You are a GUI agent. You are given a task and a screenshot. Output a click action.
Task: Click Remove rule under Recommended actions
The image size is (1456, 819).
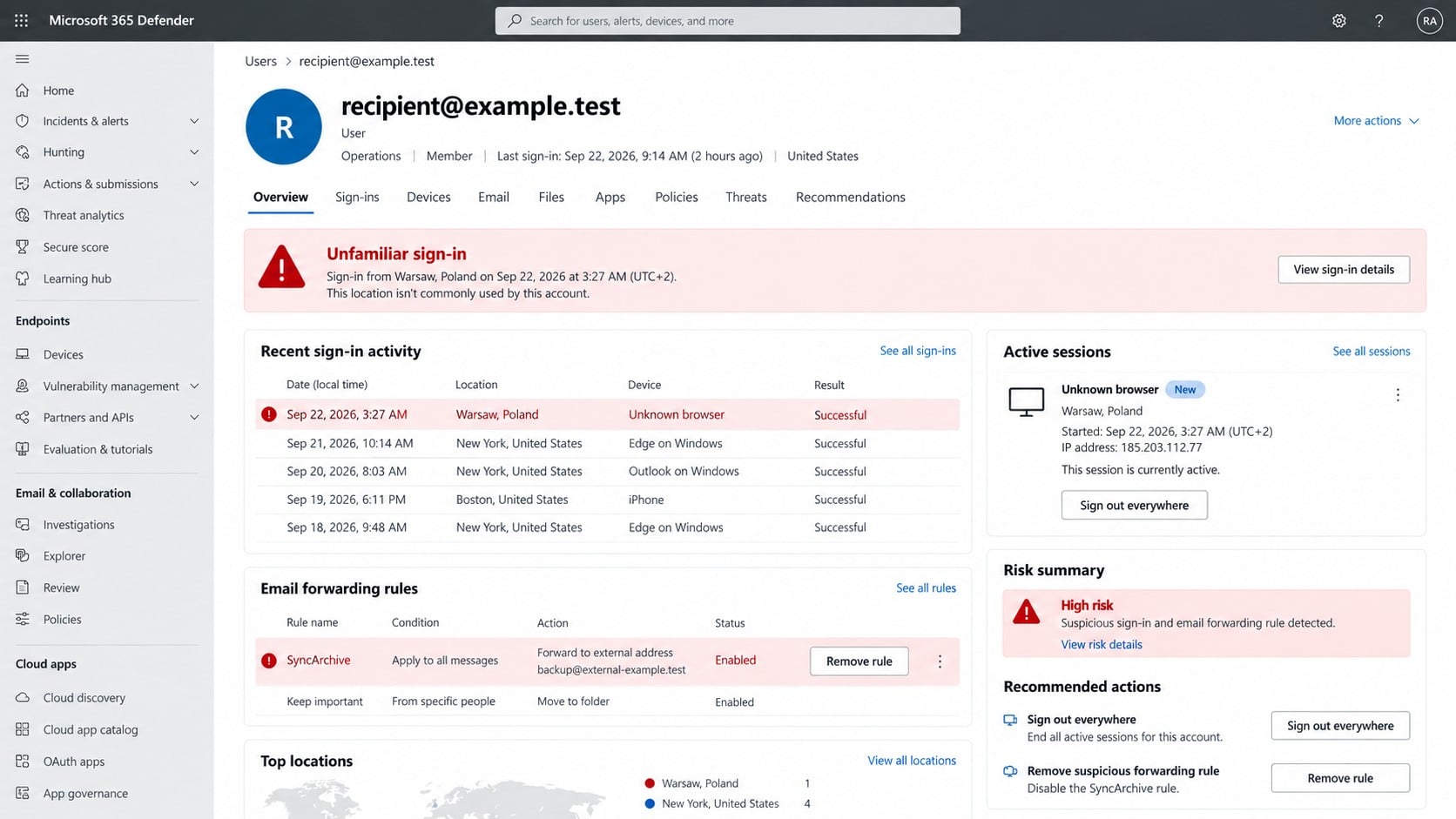coord(1340,778)
